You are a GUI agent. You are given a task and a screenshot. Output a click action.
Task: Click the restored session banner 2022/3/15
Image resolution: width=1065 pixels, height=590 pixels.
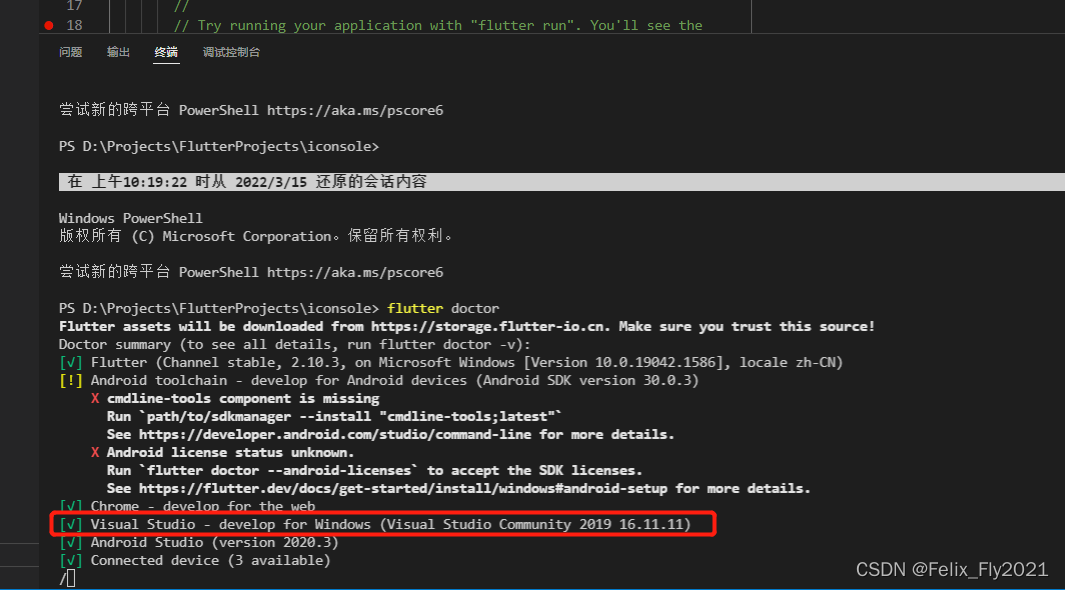click(x=561, y=182)
